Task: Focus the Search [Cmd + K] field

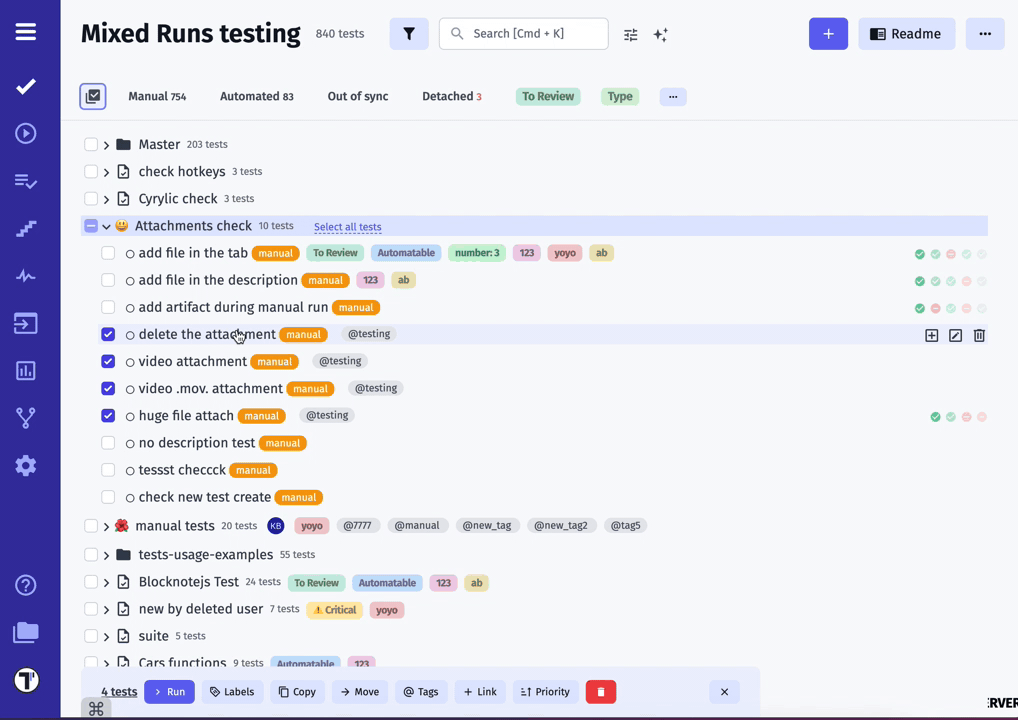Action: [x=524, y=34]
